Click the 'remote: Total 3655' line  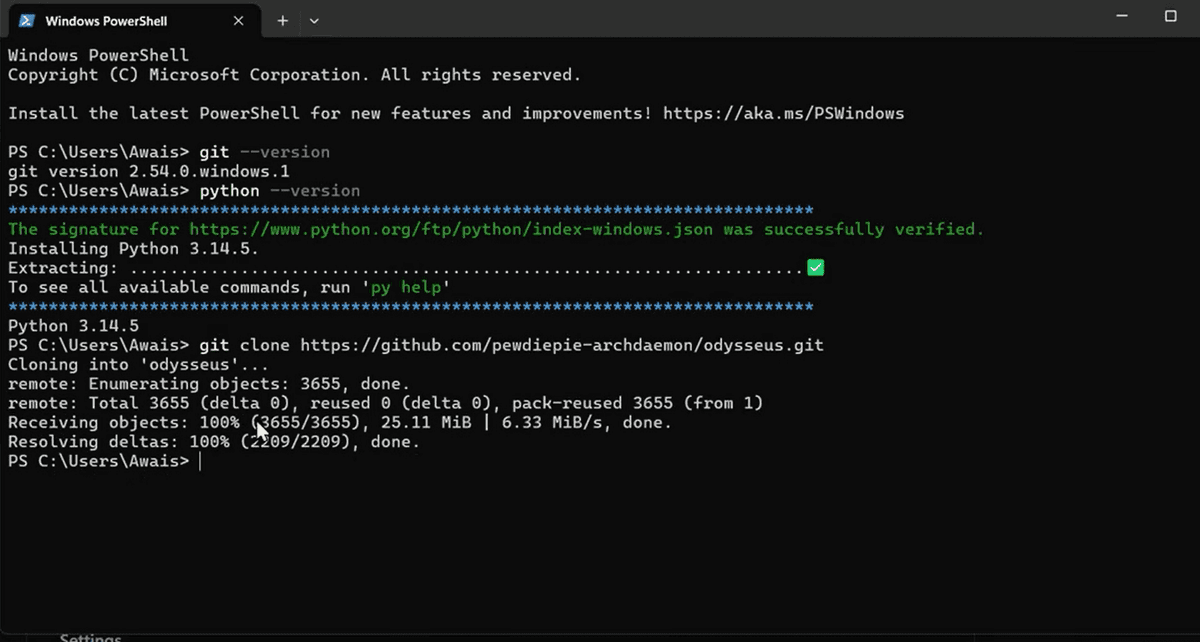click(385, 403)
